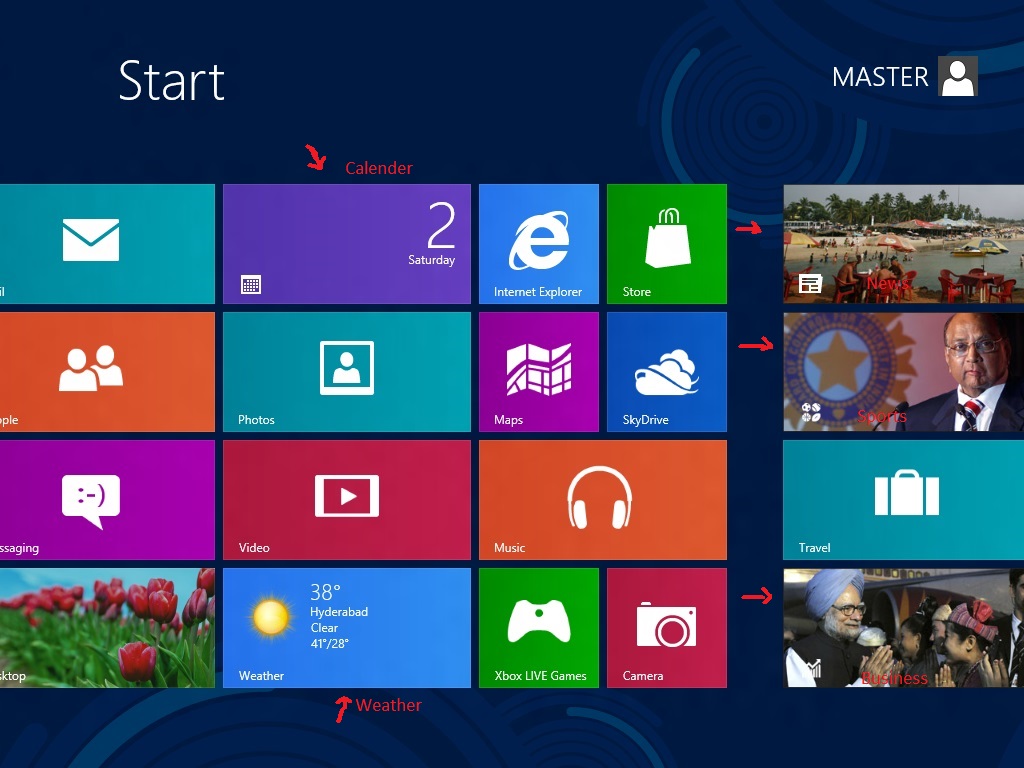Click the sun icon in Weather tile
The height and width of the screenshot is (768, 1024).
270,617
